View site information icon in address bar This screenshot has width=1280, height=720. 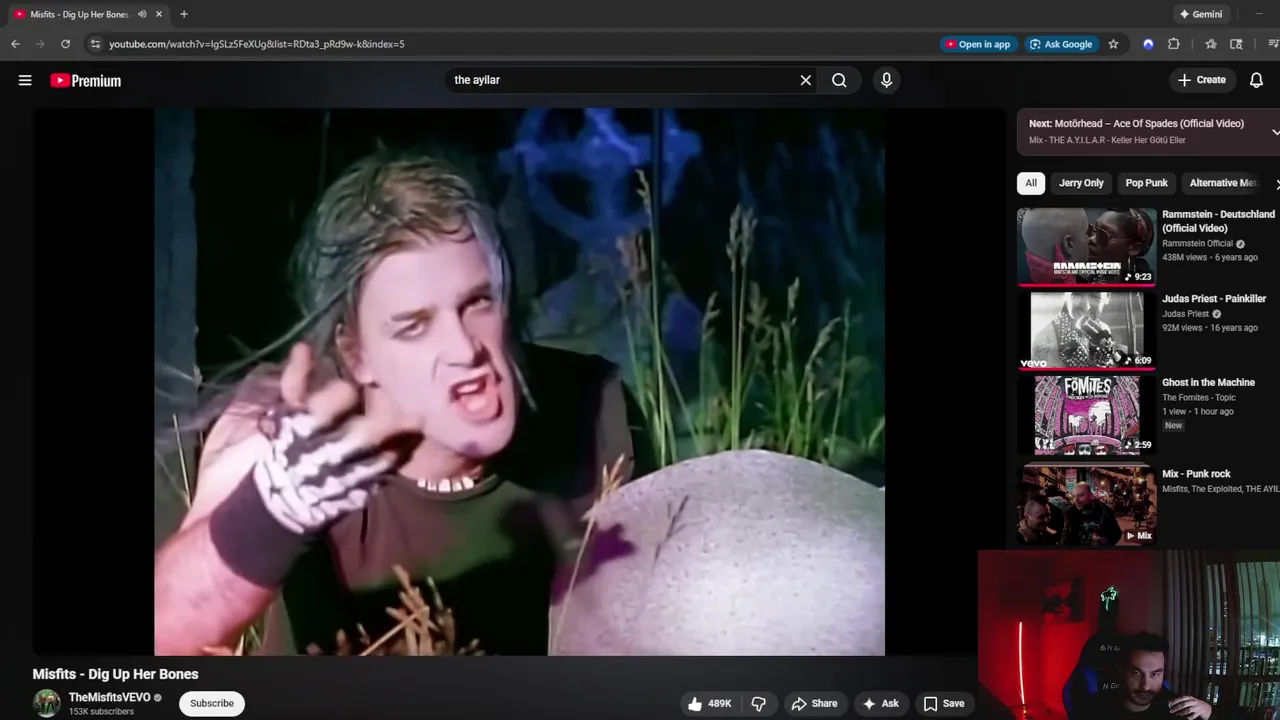pos(95,44)
